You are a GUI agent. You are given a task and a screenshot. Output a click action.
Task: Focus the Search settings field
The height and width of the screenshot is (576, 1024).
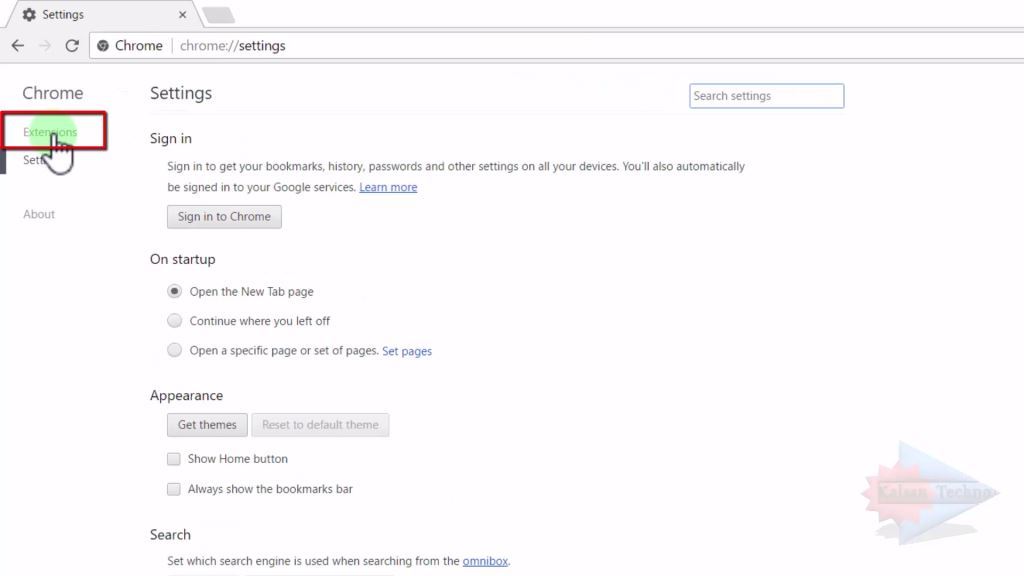(x=767, y=96)
